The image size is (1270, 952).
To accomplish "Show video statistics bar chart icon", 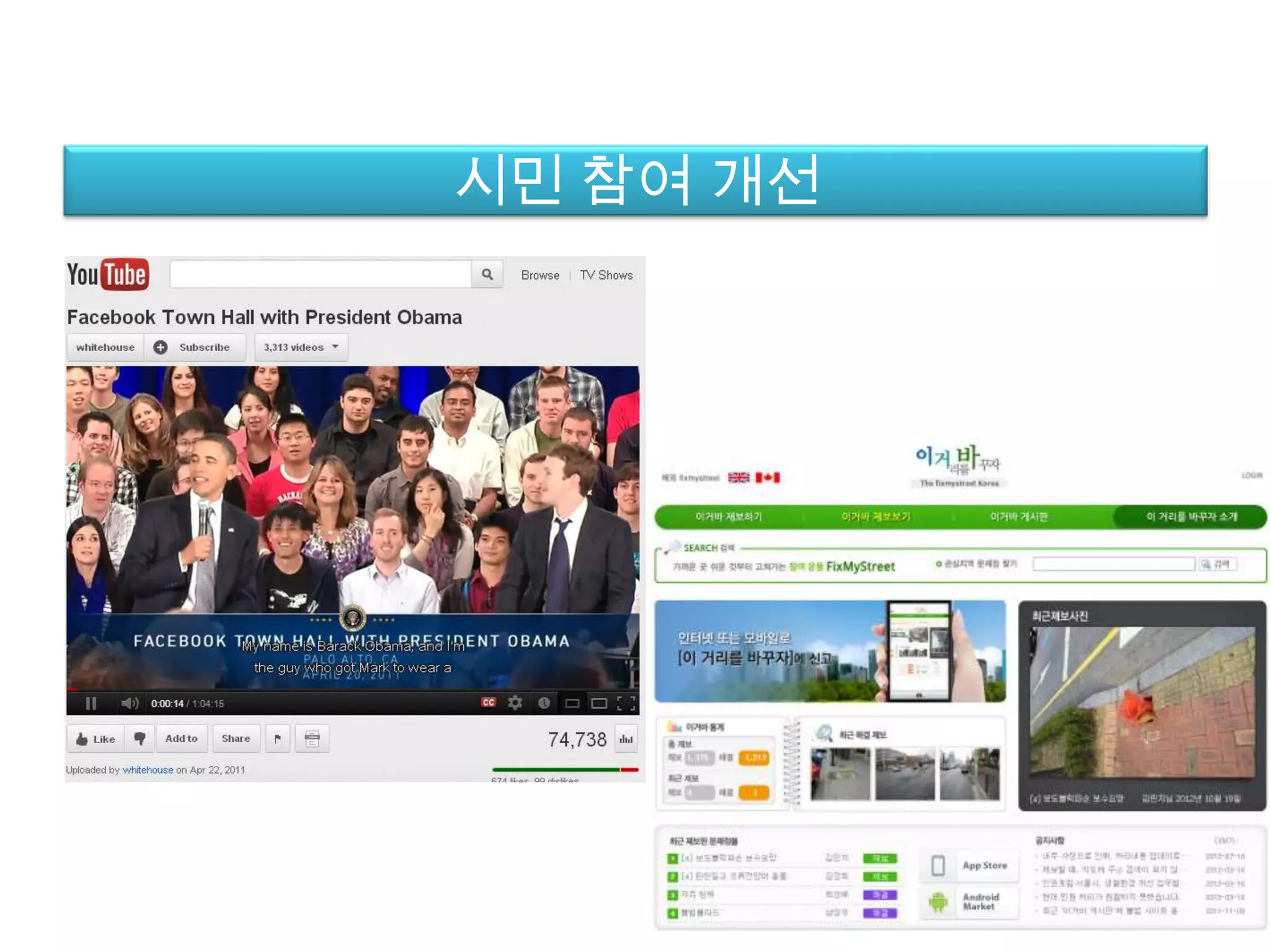I will click(x=626, y=739).
